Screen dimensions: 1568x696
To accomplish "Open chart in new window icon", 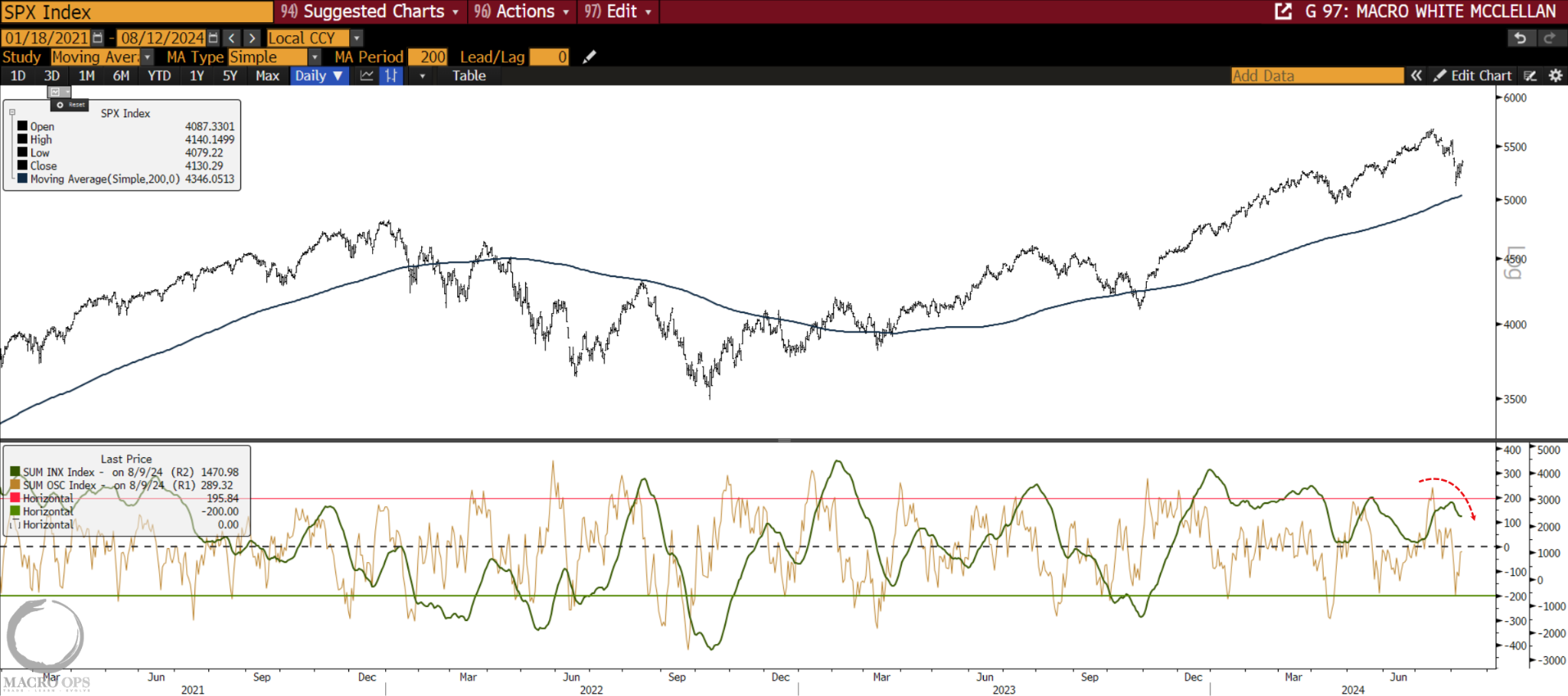I will [x=1283, y=11].
